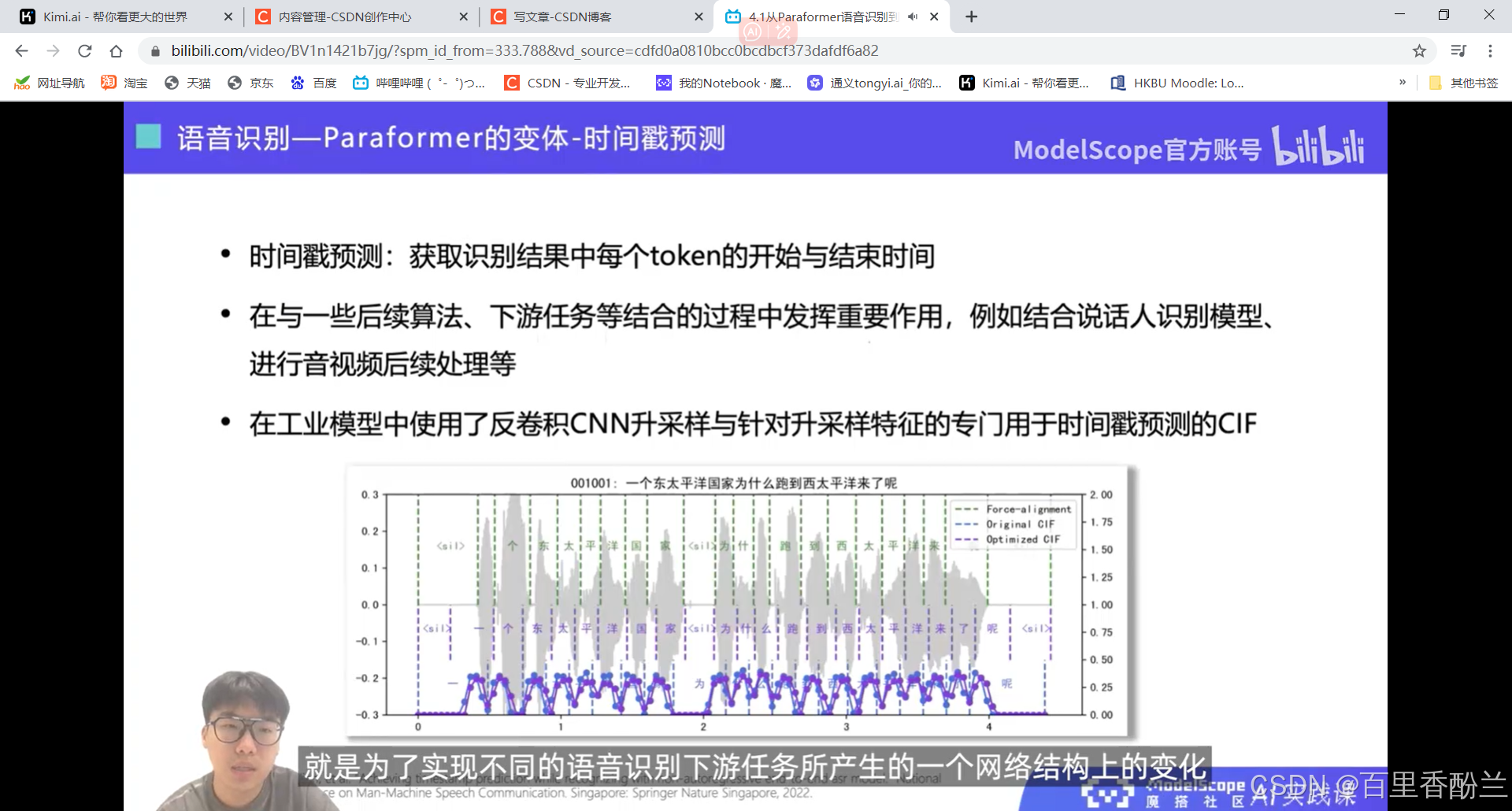Bookmark this page with the star icon
Screen dimensions: 1512x811
(1419, 51)
